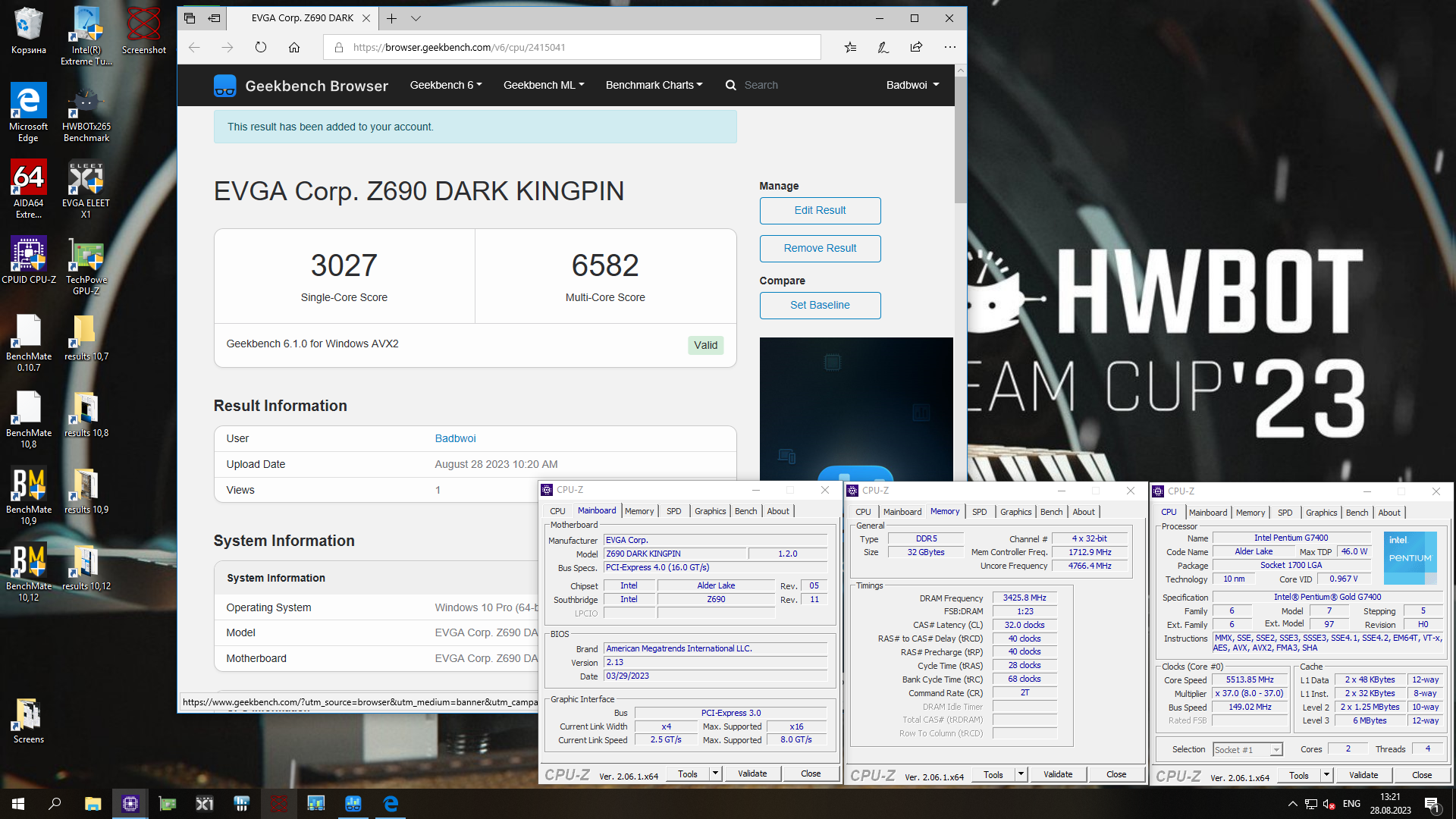
Task: Click ENG language indicator in tray
Action: [1351, 804]
